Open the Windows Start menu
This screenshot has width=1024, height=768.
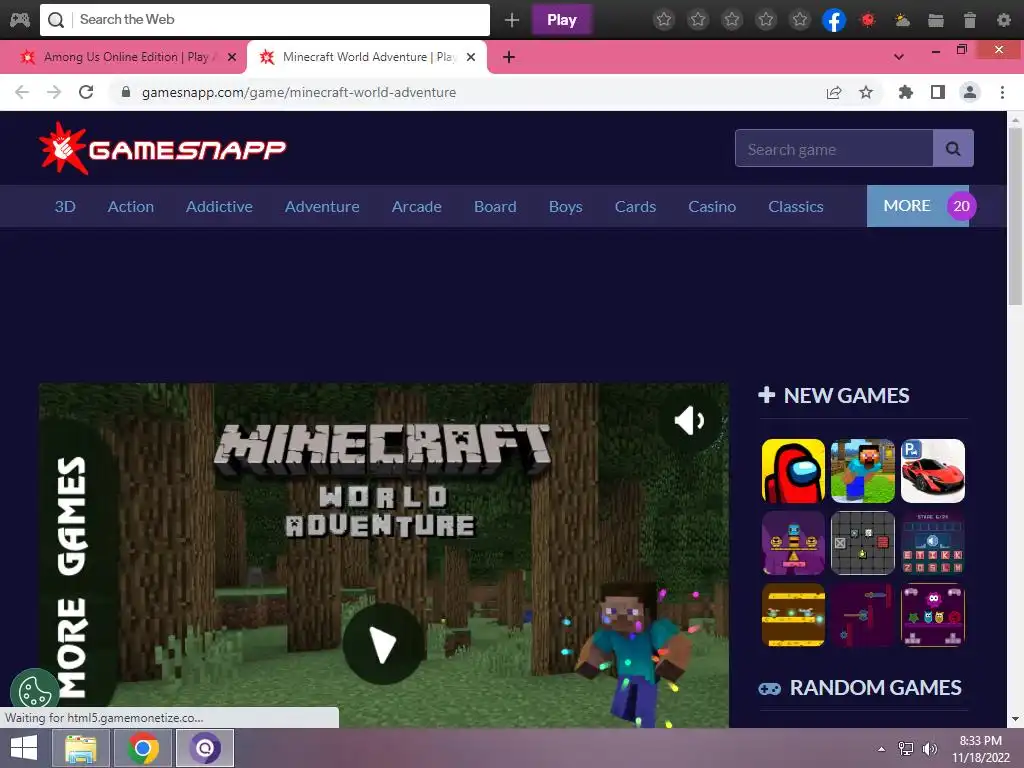point(24,748)
